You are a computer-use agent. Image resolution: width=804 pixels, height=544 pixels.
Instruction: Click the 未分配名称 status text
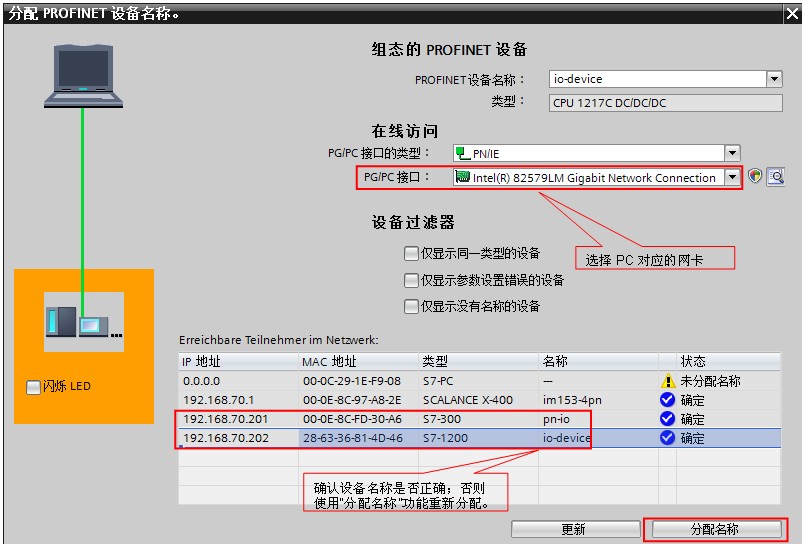tap(710, 381)
